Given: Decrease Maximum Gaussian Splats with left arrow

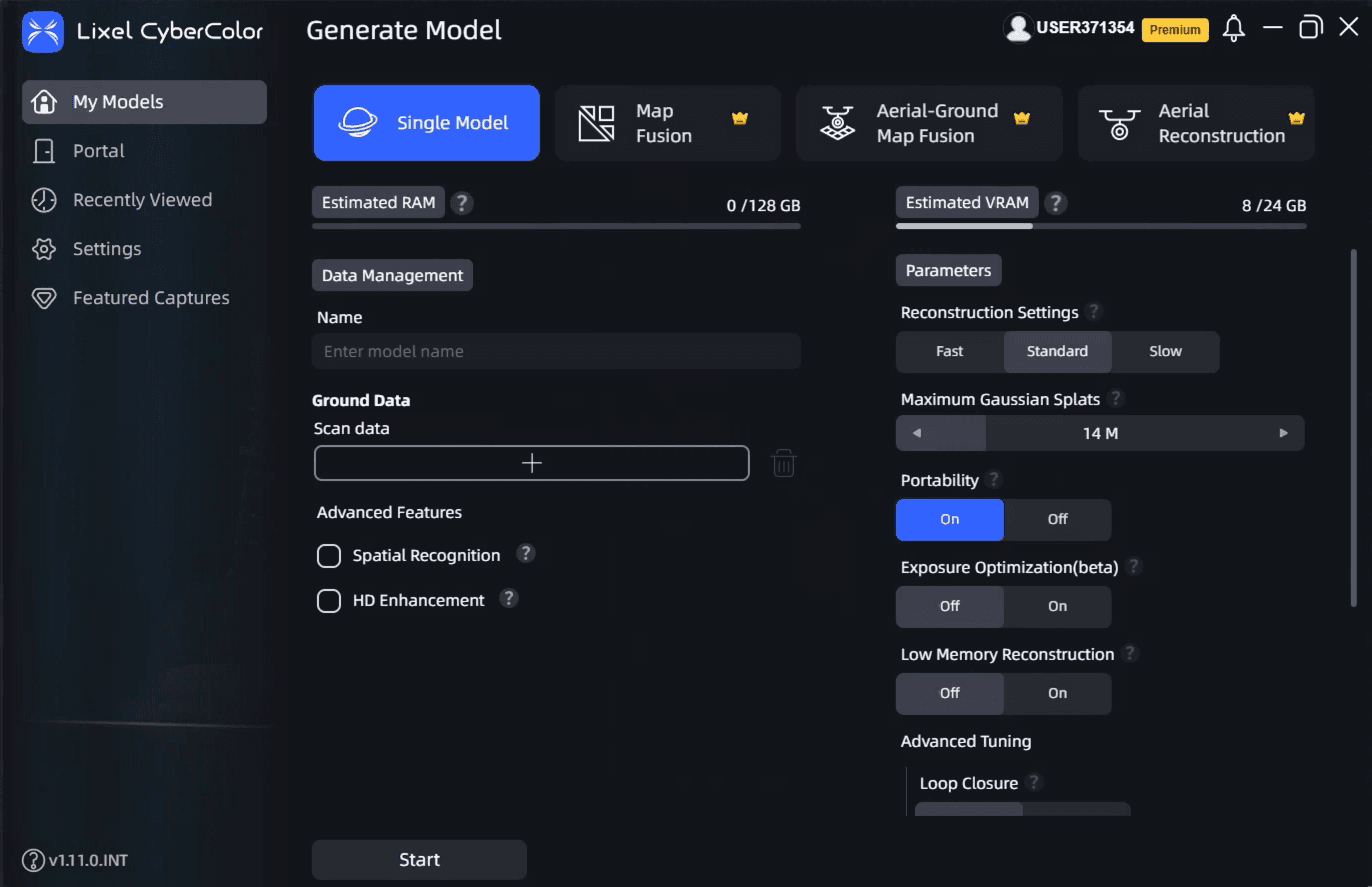Looking at the screenshot, I should click(917, 432).
